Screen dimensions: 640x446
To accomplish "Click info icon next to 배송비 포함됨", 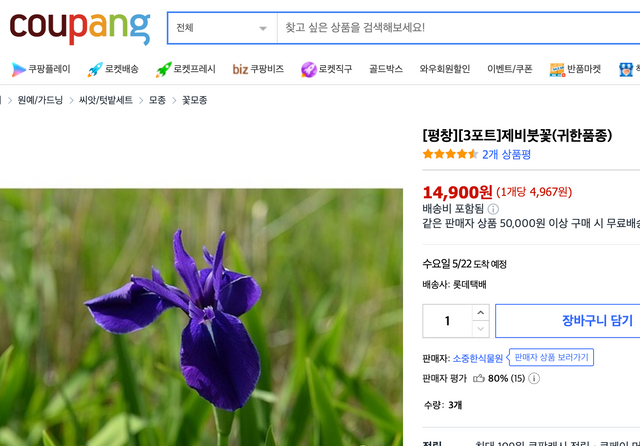I will 493,209.
